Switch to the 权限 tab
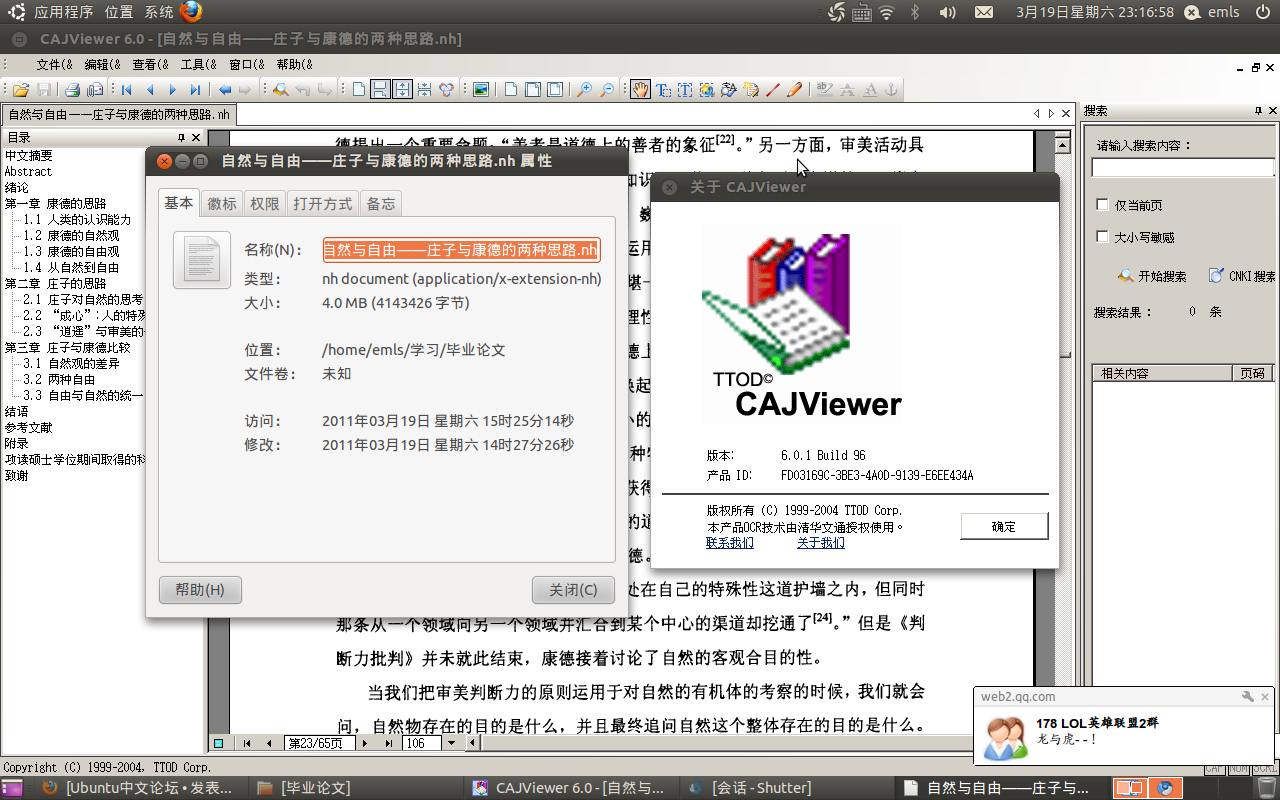This screenshot has width=1280, height=800. coord(265,203)
